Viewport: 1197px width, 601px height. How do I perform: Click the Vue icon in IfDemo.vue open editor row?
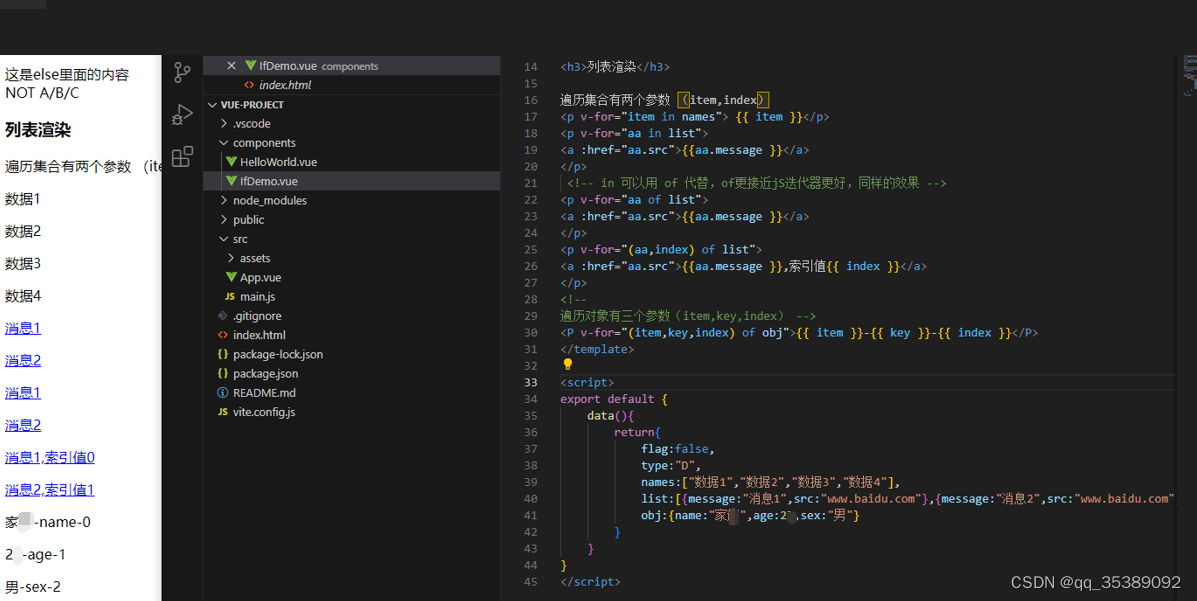[250, 66]
